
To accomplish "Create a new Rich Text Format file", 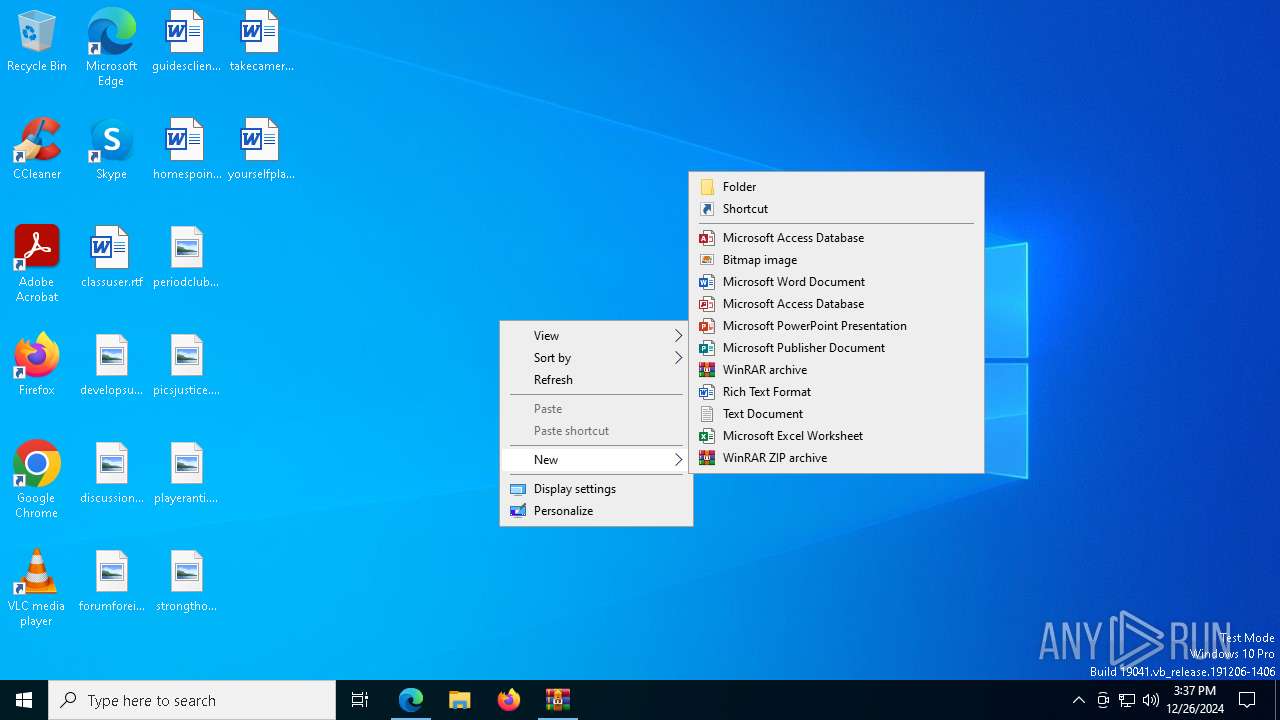I will [836, 392].
